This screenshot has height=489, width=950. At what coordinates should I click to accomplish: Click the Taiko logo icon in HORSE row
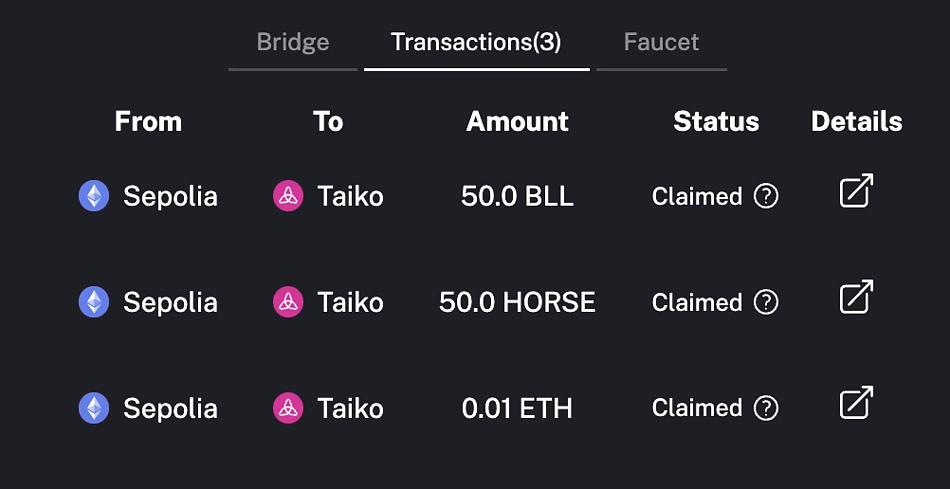pos(288,302)
